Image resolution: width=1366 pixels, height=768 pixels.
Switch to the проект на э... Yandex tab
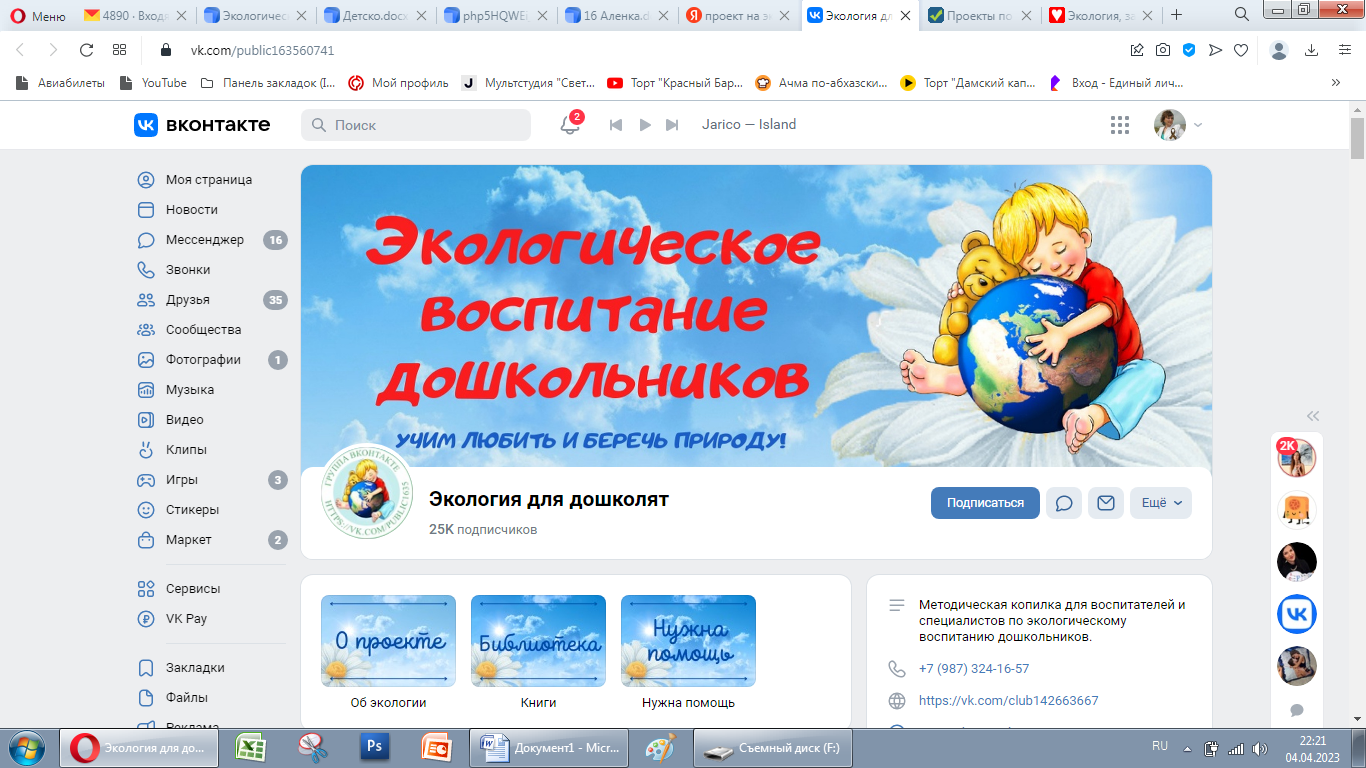point(738,15)
